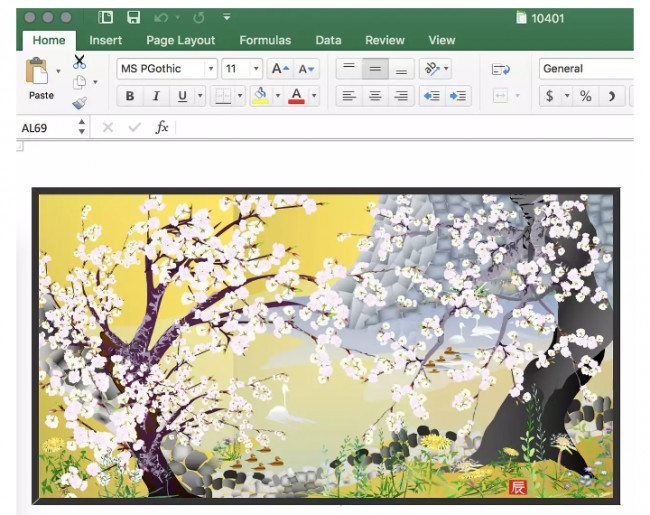Click the Wrap Text icon

(501, 69)
